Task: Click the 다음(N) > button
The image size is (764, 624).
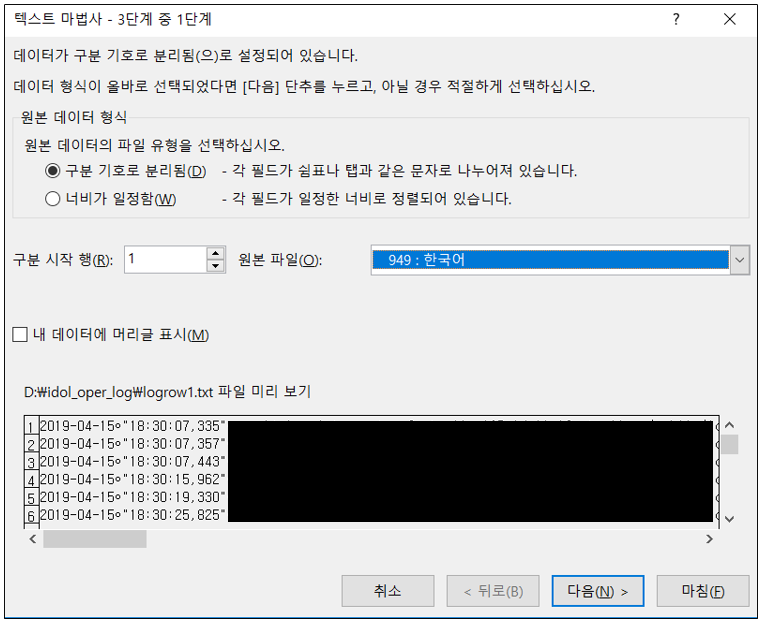Action: tap(598, 591)
